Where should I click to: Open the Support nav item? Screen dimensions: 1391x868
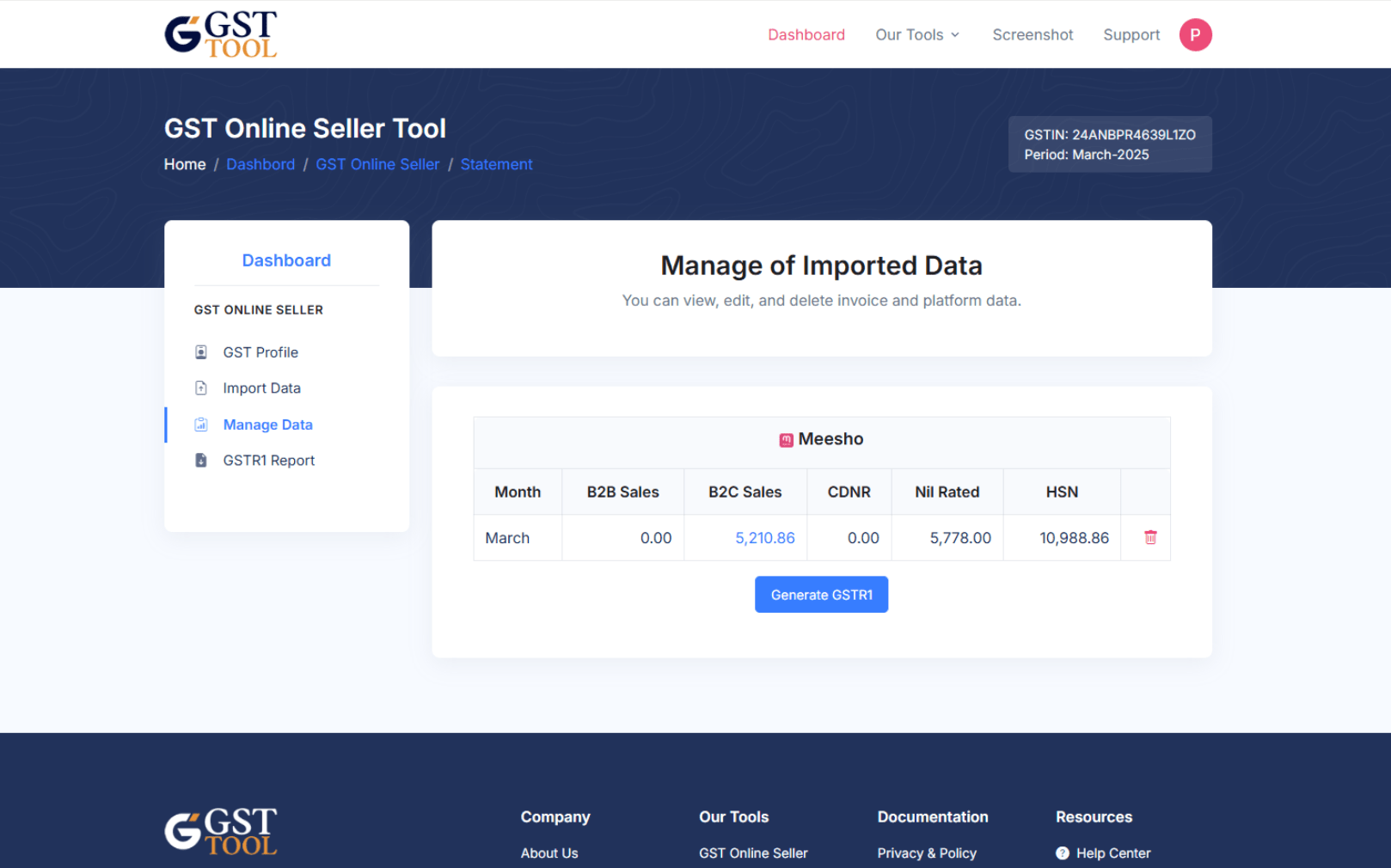click(x=1131, y=35)
